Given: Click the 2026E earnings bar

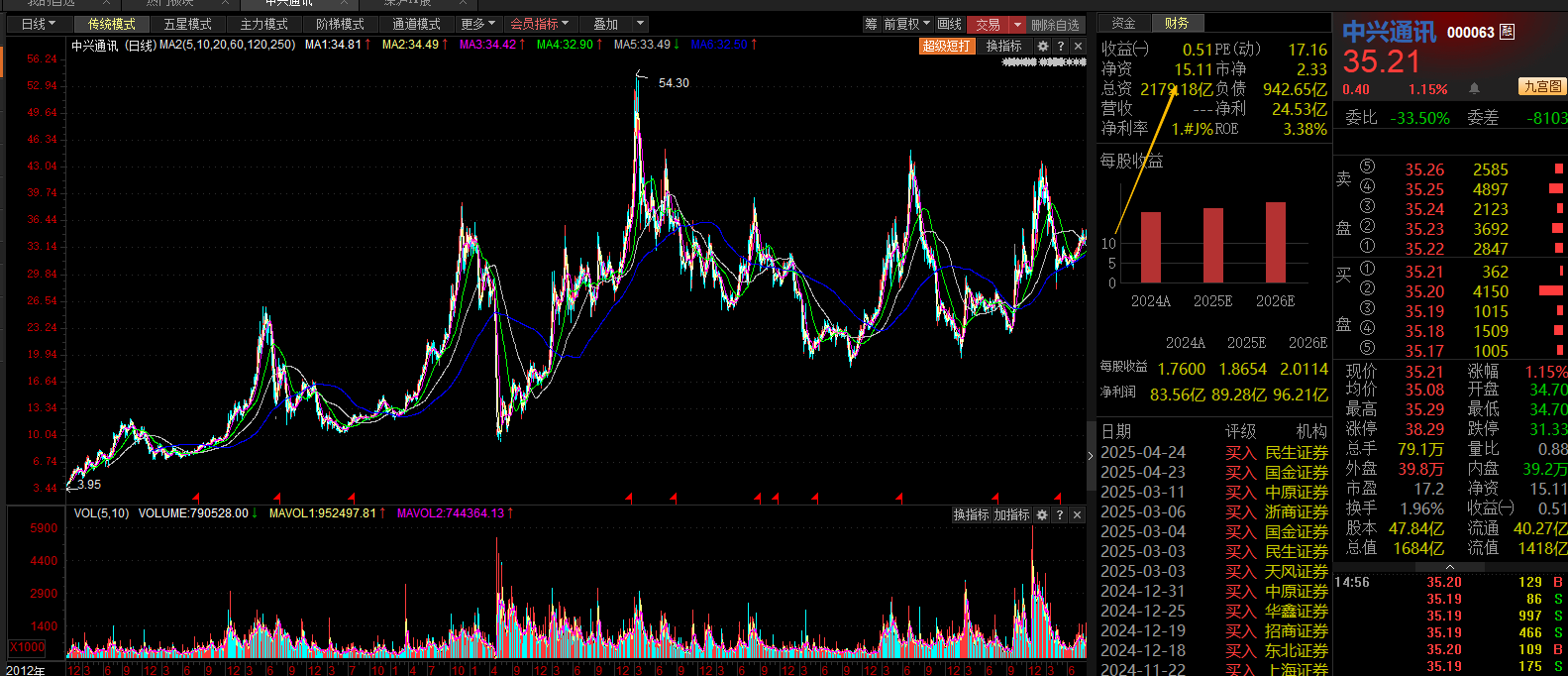Looking at the screenshot, I should 1275,243.
